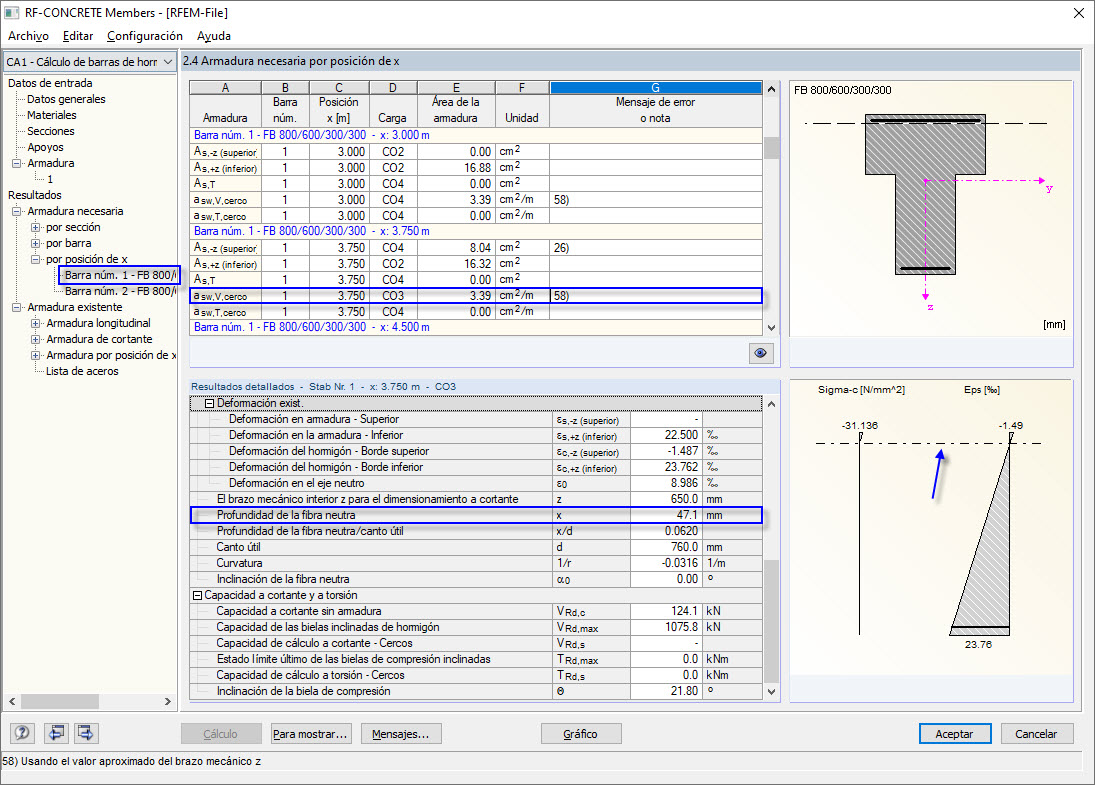Select 'Lista de aceros' in the navigator
Viewport: 1095px width, 785px height.
click(82, 371)
